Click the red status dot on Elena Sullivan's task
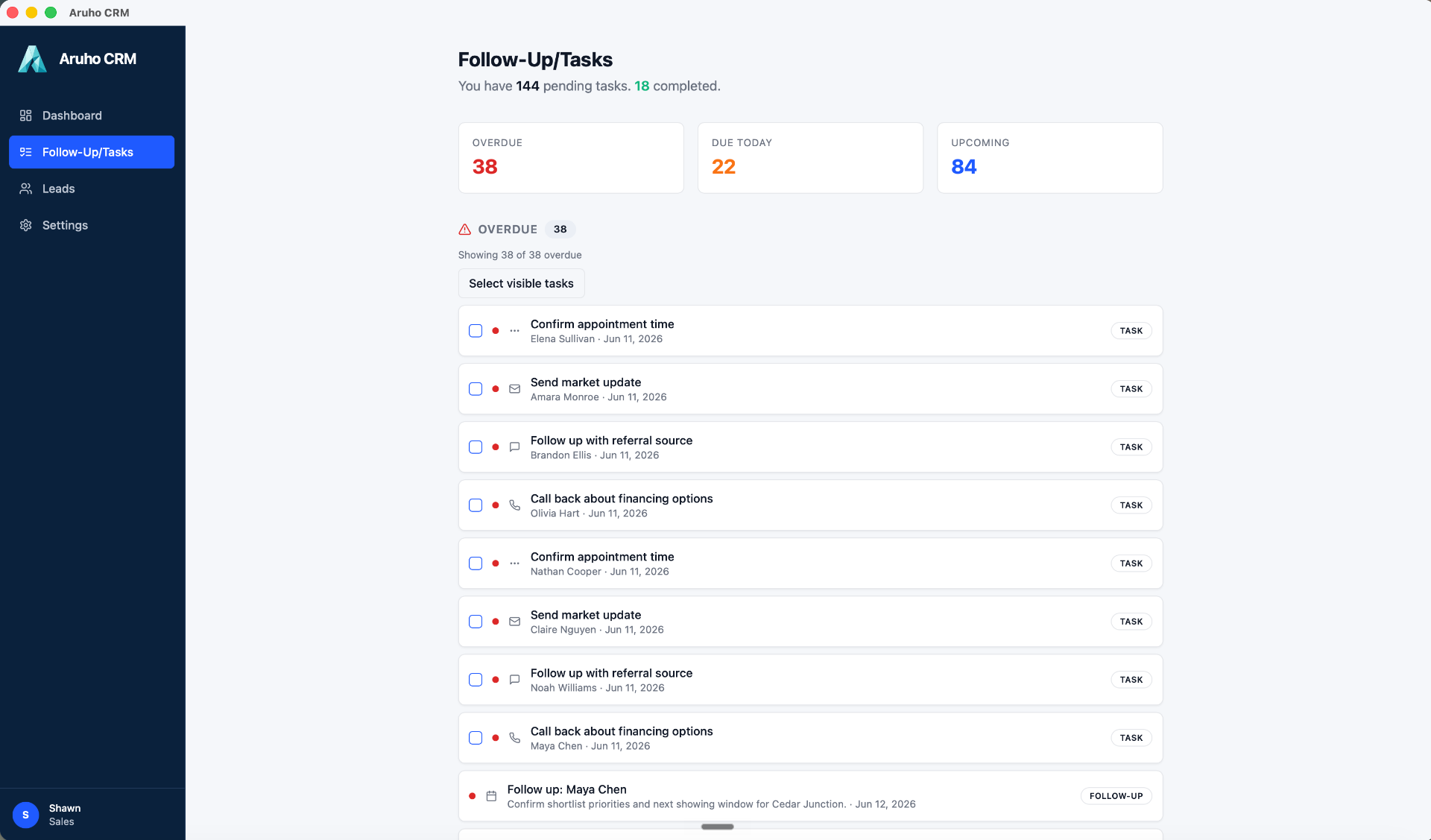1431x840 pixels. coord(496,331)
